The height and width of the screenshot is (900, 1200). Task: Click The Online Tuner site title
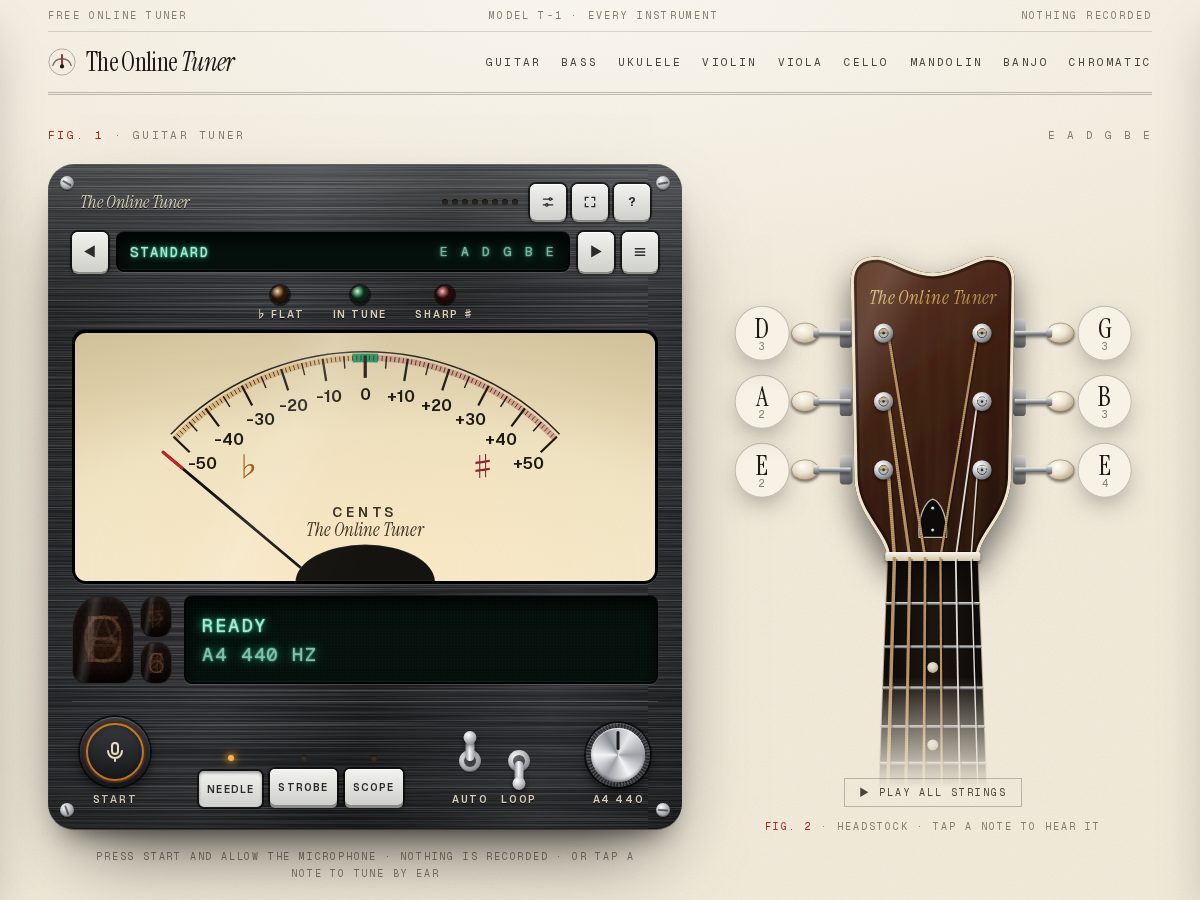[160, 62]
